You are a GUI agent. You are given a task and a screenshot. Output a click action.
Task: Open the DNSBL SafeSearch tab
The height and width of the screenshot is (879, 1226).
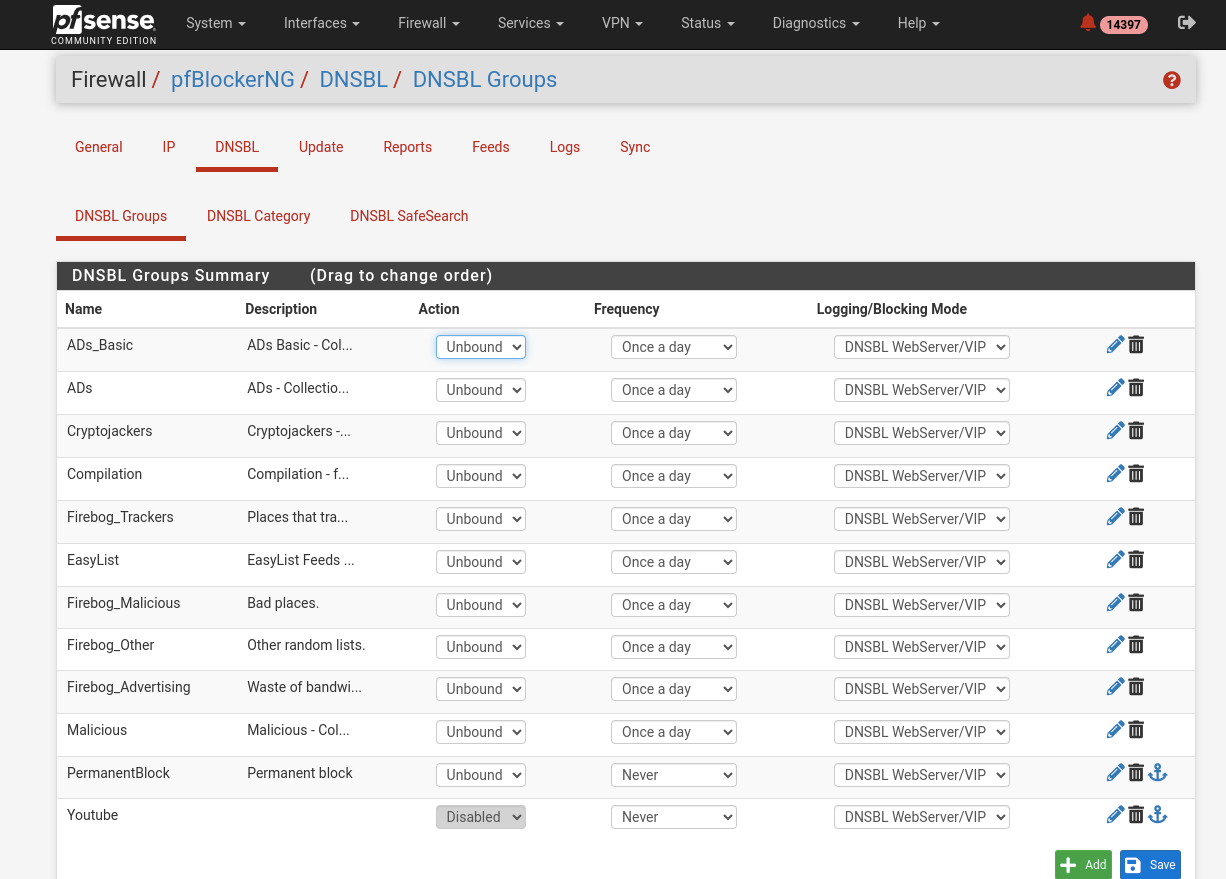tap(409, 216)
